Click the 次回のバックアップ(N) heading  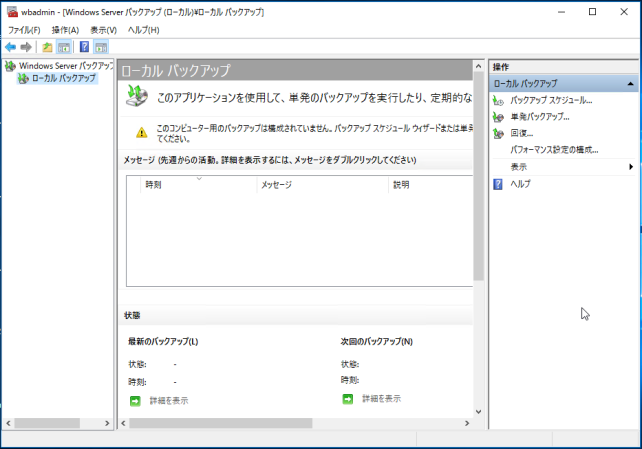pyautogui.click(x=376, y=341)
